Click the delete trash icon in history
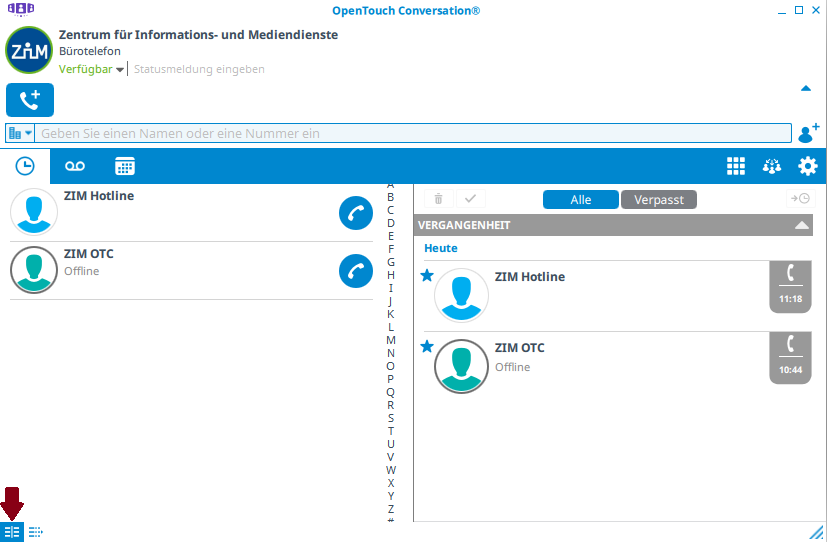The width and height of the screenshot is (827, 542). click(x=438, y=199)
